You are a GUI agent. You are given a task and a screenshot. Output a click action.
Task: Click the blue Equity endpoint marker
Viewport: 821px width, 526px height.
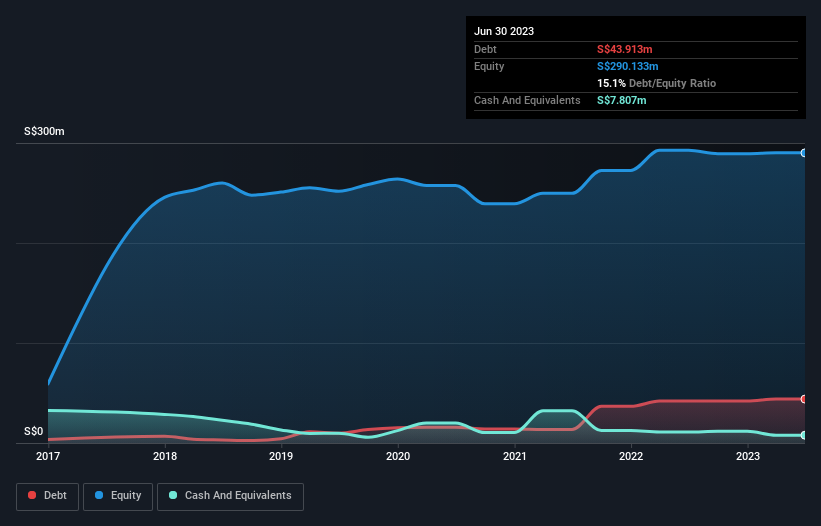point(804,153)
